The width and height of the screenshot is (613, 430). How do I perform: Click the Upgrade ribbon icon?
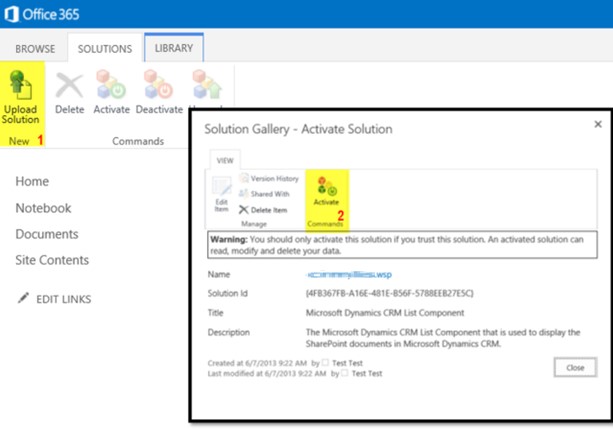pos(207,85)
